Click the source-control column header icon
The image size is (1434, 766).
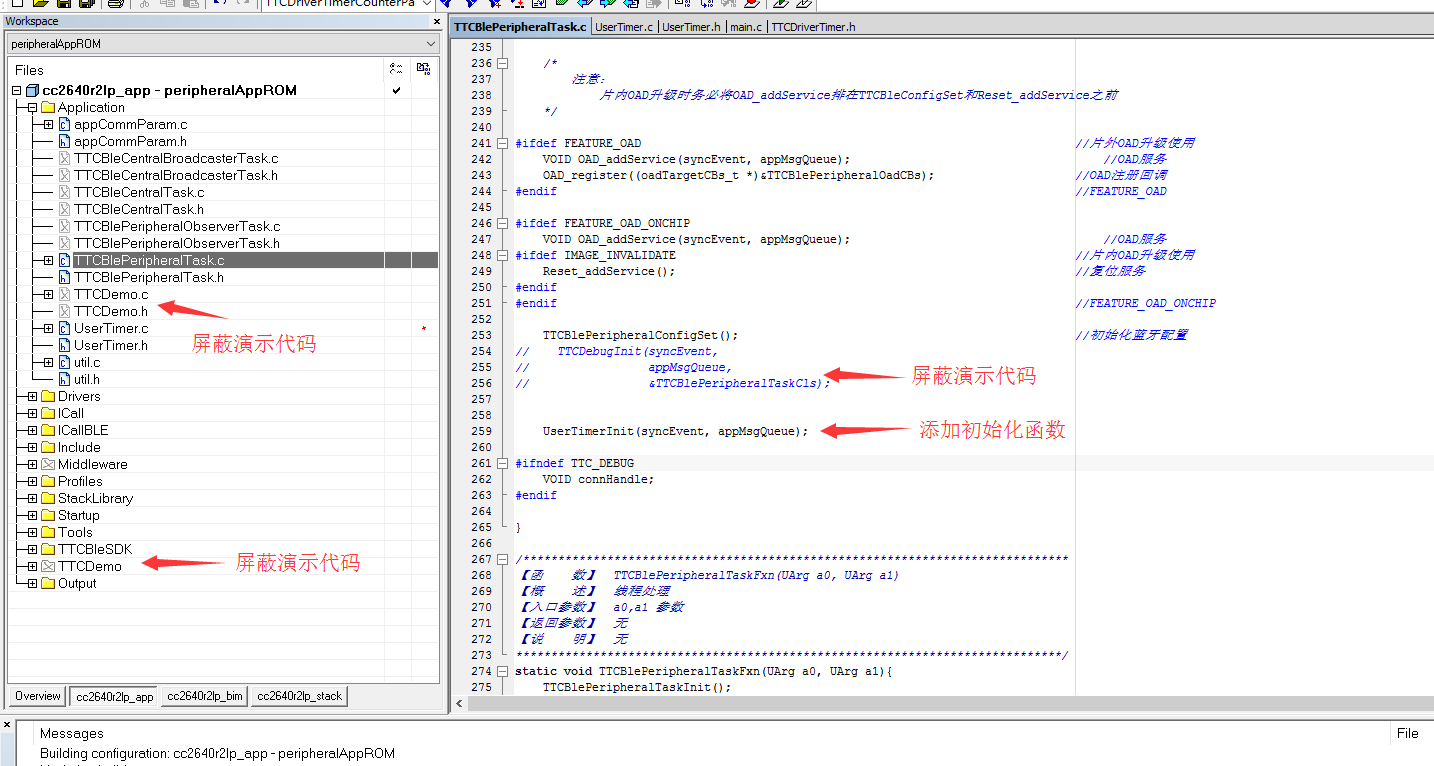click(423, 69)
